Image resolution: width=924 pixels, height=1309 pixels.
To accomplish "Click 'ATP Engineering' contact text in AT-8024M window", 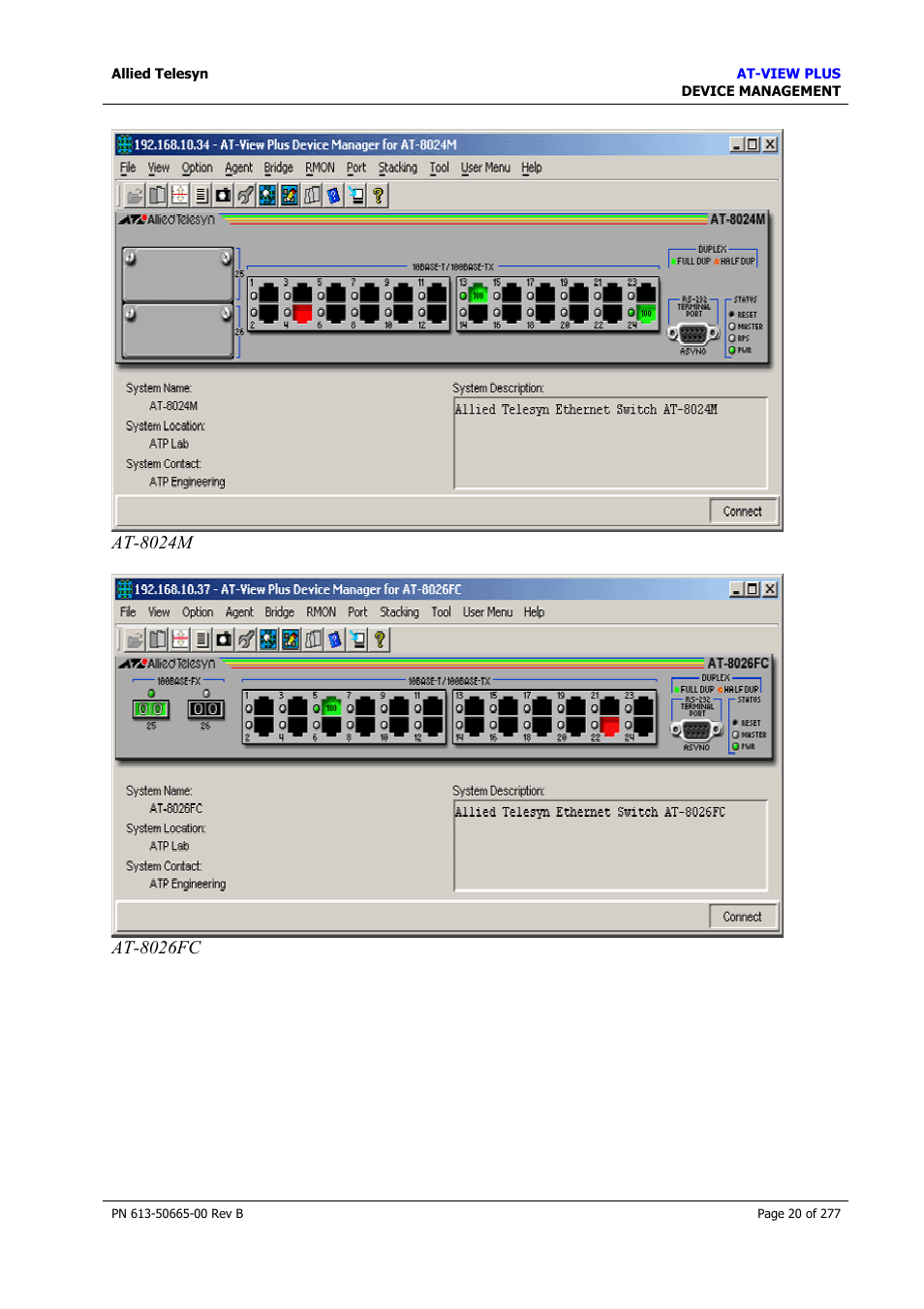I will pyautogui.click(x=187, y=483).
